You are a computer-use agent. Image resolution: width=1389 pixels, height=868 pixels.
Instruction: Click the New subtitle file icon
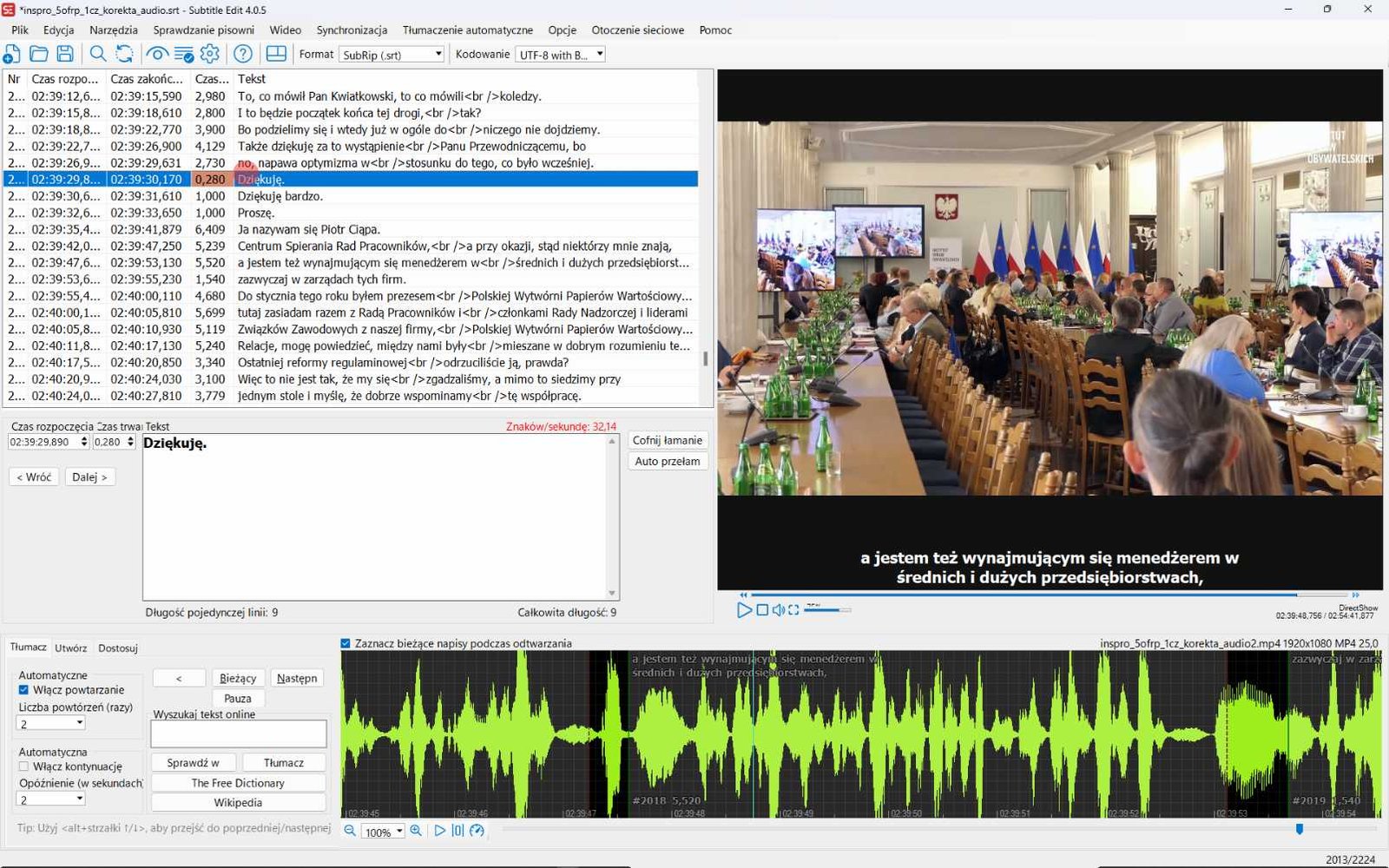(x=12, y=54)
